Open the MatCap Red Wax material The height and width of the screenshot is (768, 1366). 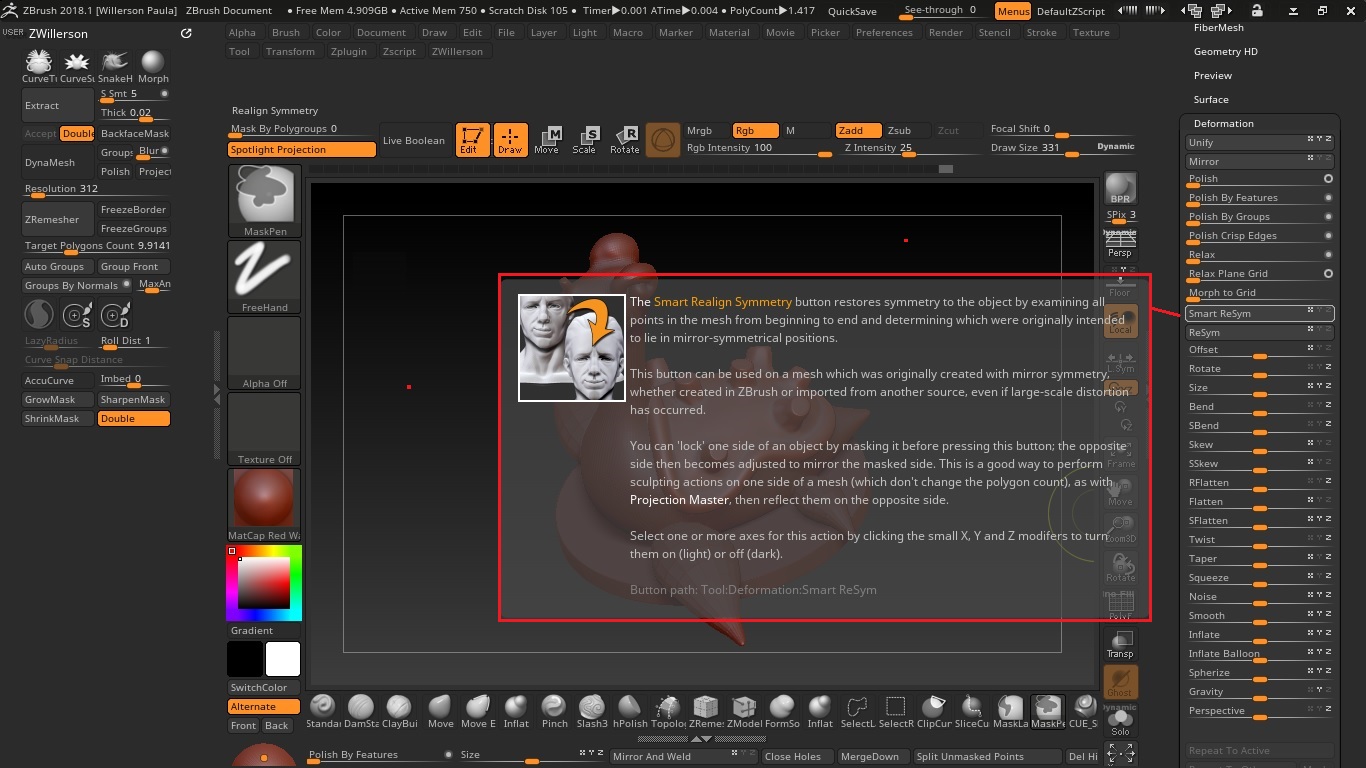point(265,505)
